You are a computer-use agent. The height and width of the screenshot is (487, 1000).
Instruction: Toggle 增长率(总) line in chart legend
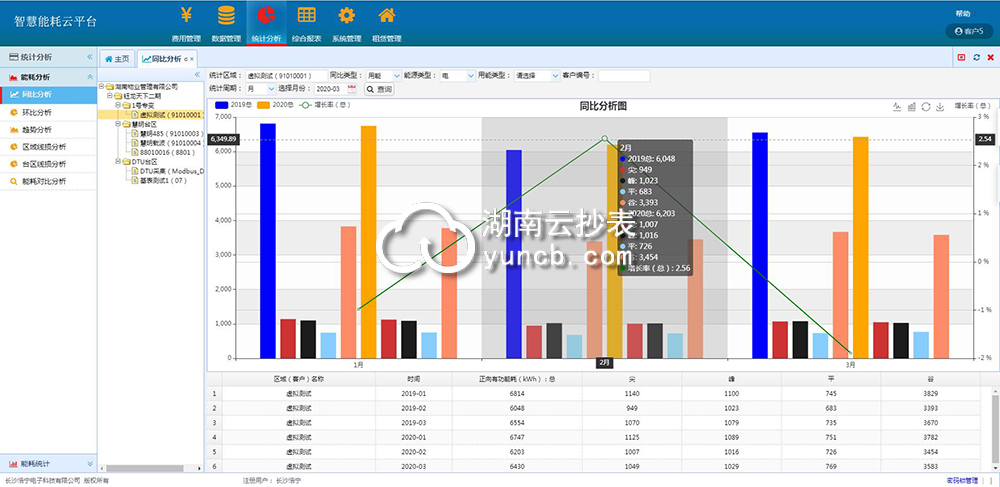[322, 104]
